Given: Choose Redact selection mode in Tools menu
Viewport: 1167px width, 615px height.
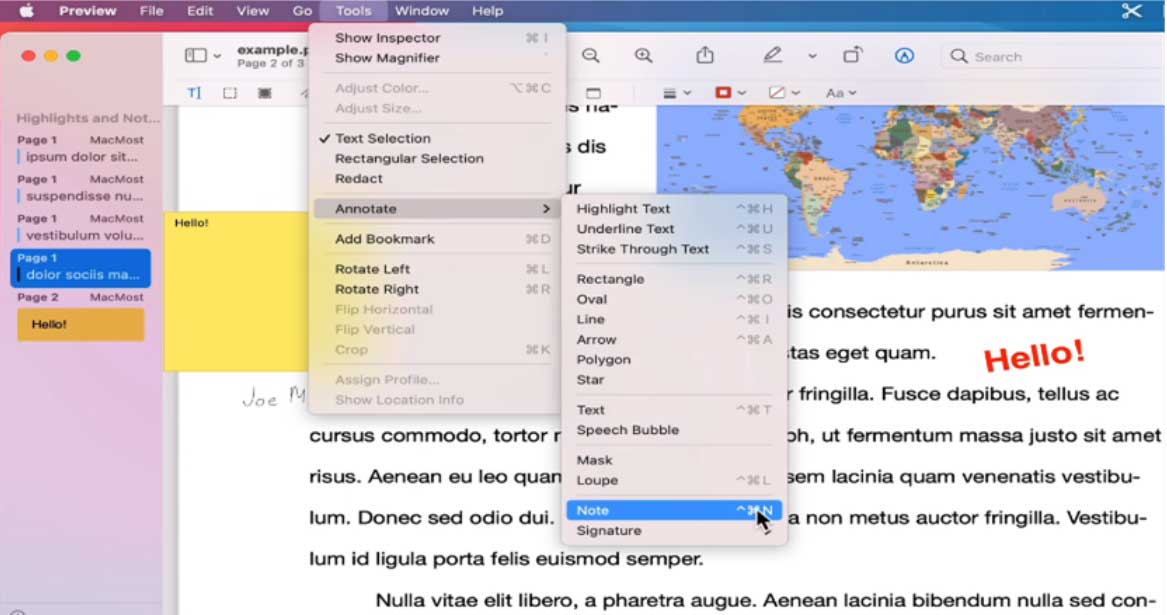Looking at the screenshot, I should 358,178.
